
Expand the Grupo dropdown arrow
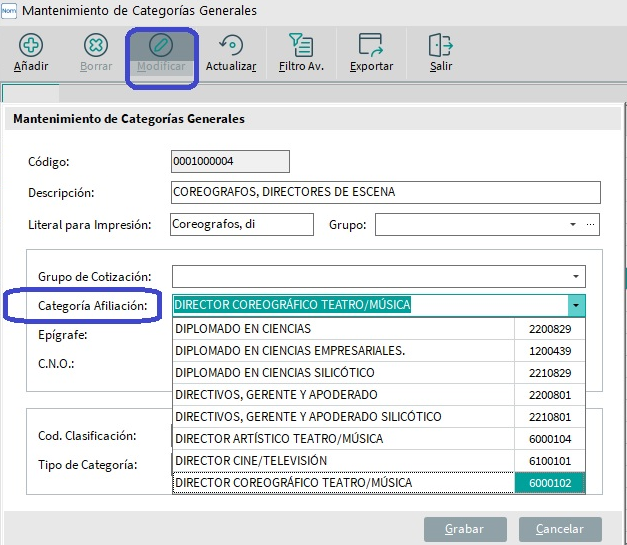click(573, 225)
